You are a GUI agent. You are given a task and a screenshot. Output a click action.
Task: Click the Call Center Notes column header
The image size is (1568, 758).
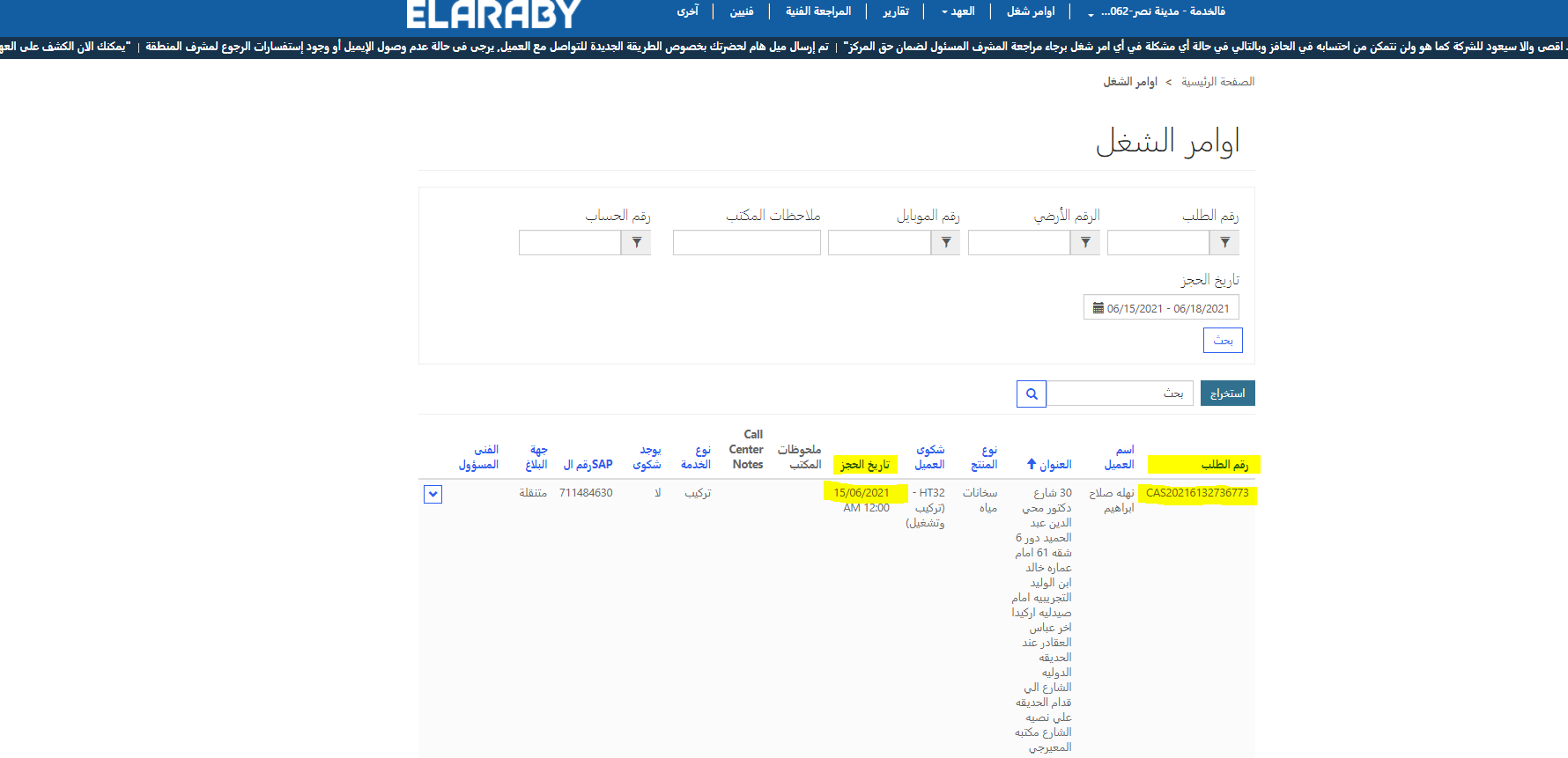(x=746, y=449)
